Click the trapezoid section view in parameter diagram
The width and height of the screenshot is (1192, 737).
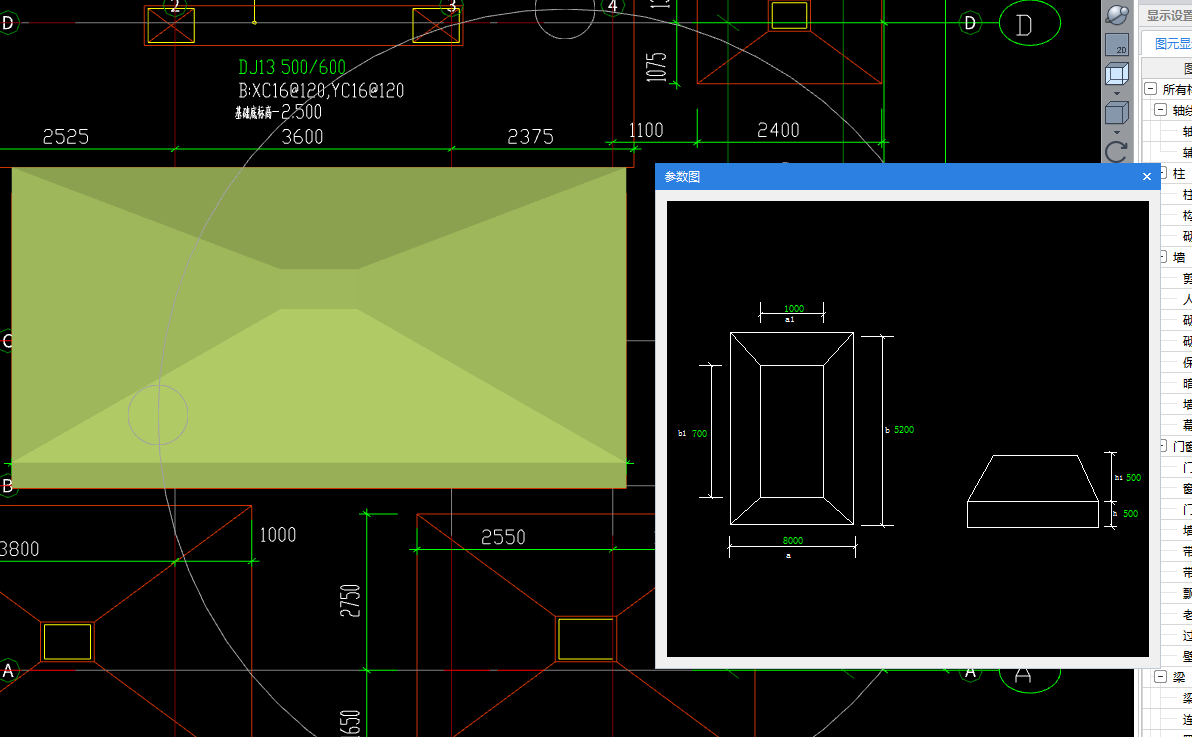[1033, 491]
